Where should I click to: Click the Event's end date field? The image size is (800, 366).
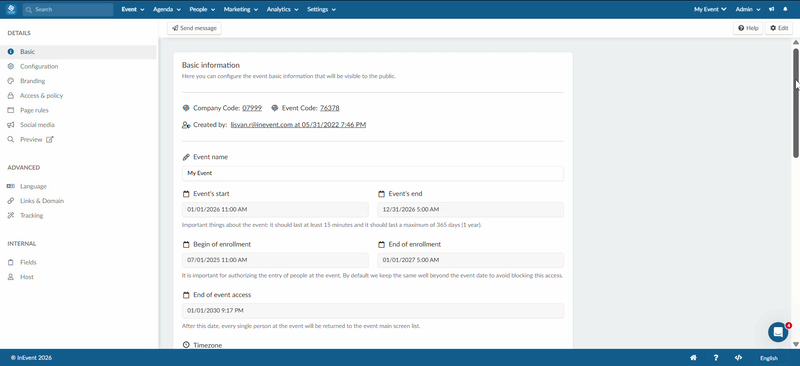click(470, 209)
